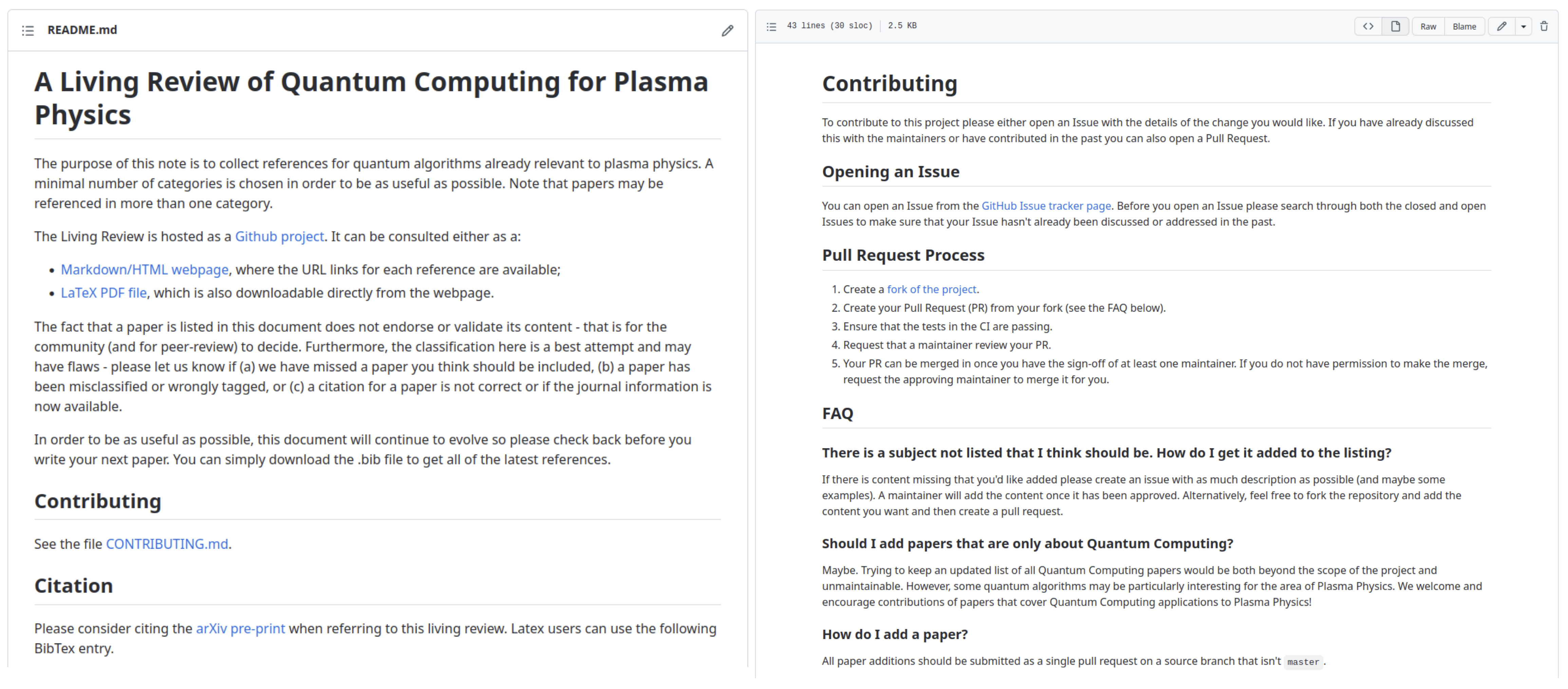
Task: Click the fork of the project link
Action: pos(931,289)
